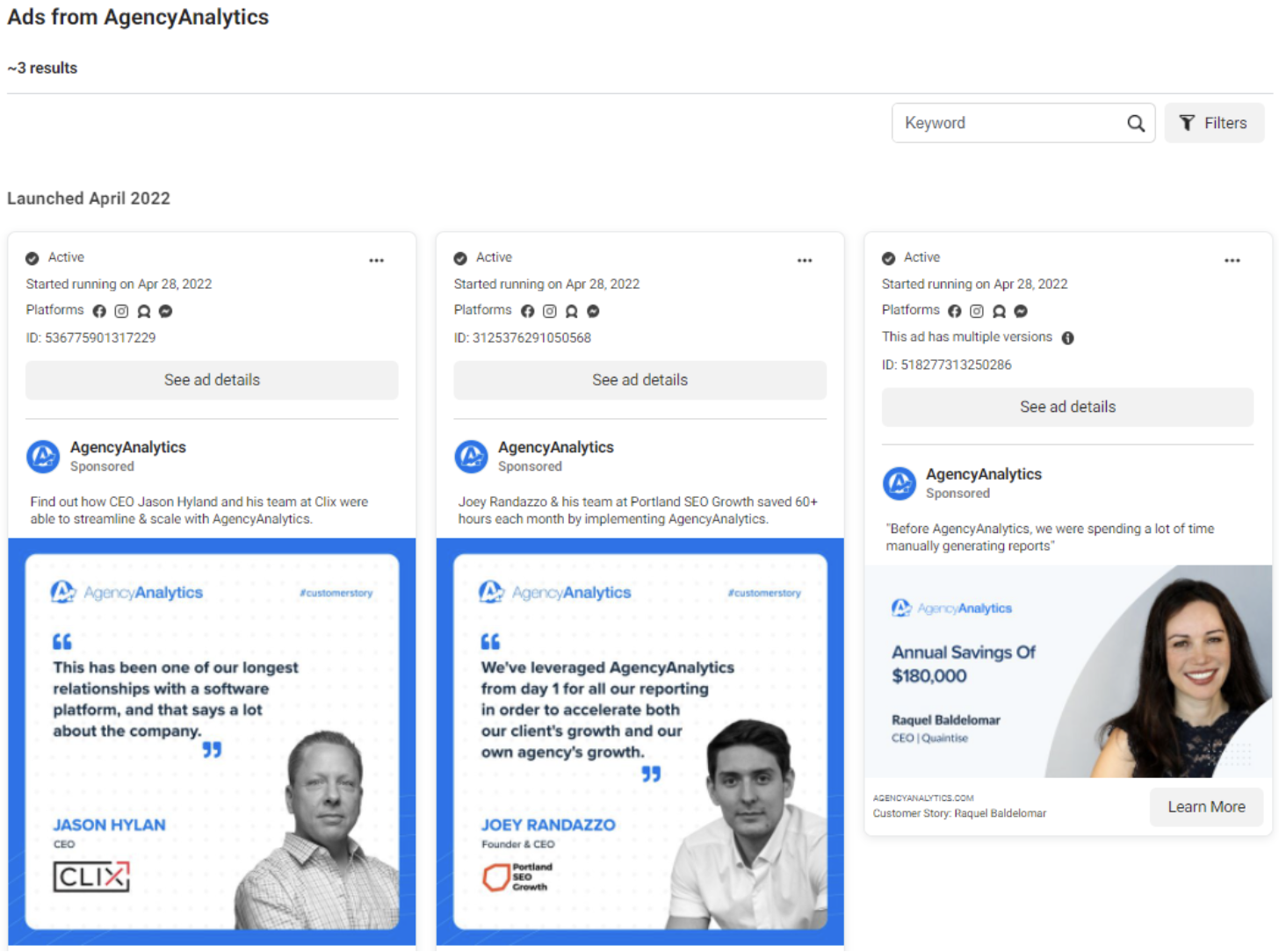This screenshot has height=952, width=1279.
Task: Open Joey Randazzo customer story image
Action: click(x=639, y=742)
